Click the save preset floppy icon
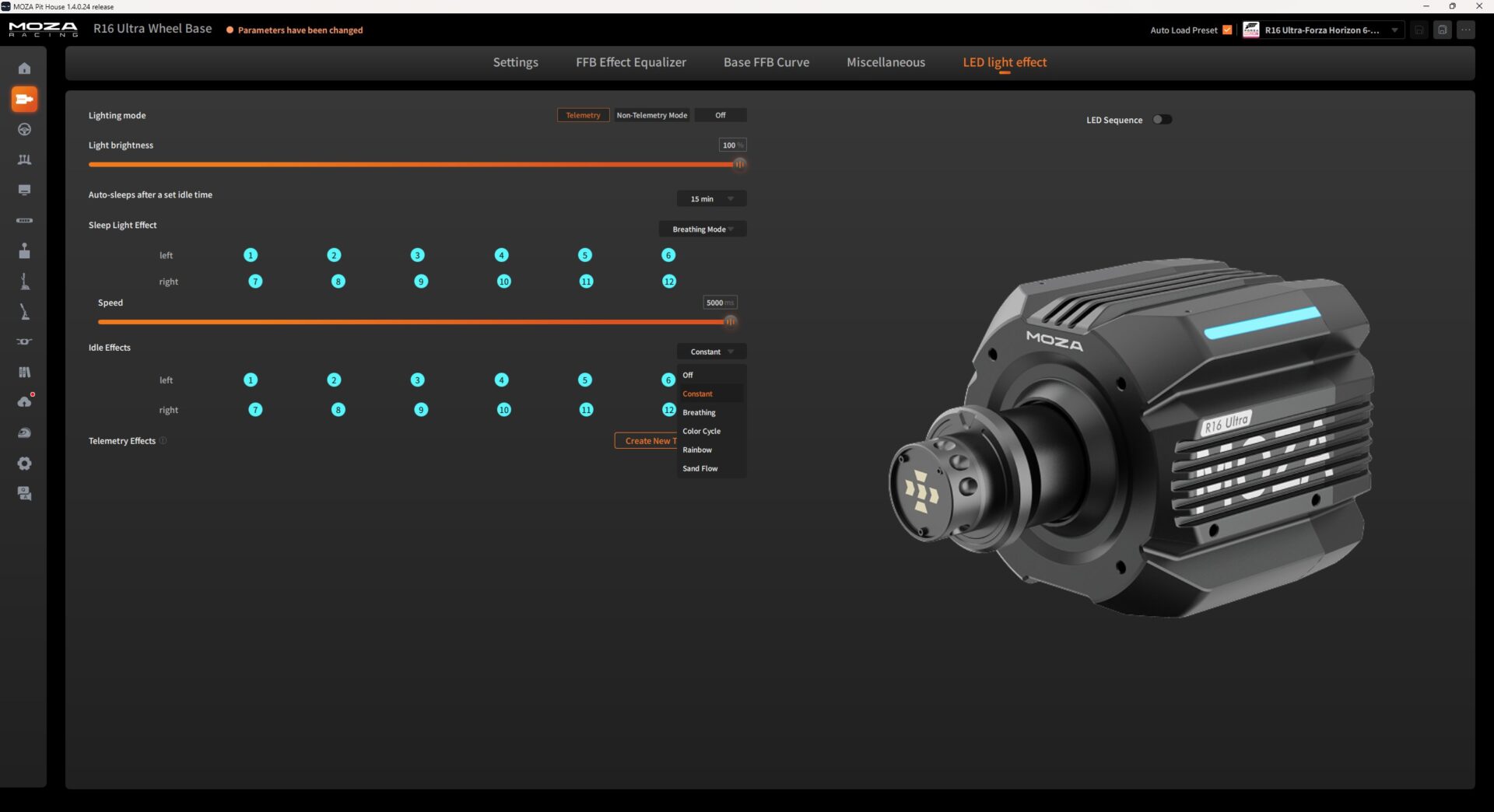The image size is (1494, 812). coord(1419,30)
